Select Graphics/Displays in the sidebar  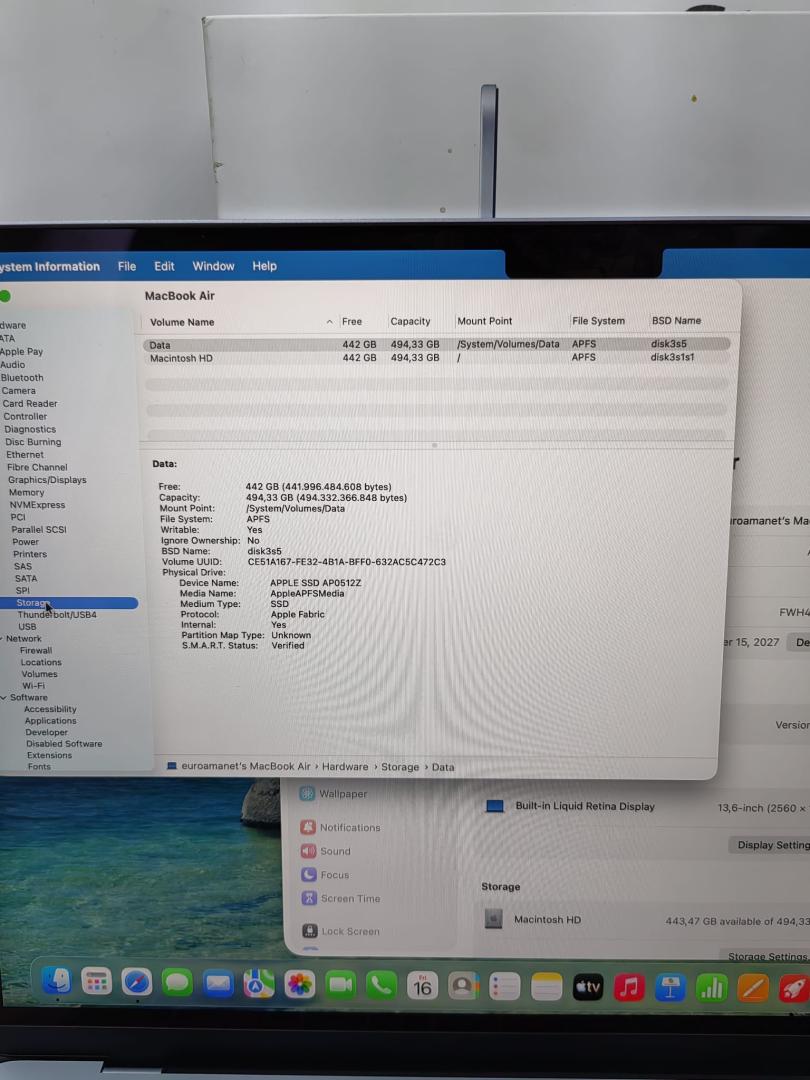[47, 480]
